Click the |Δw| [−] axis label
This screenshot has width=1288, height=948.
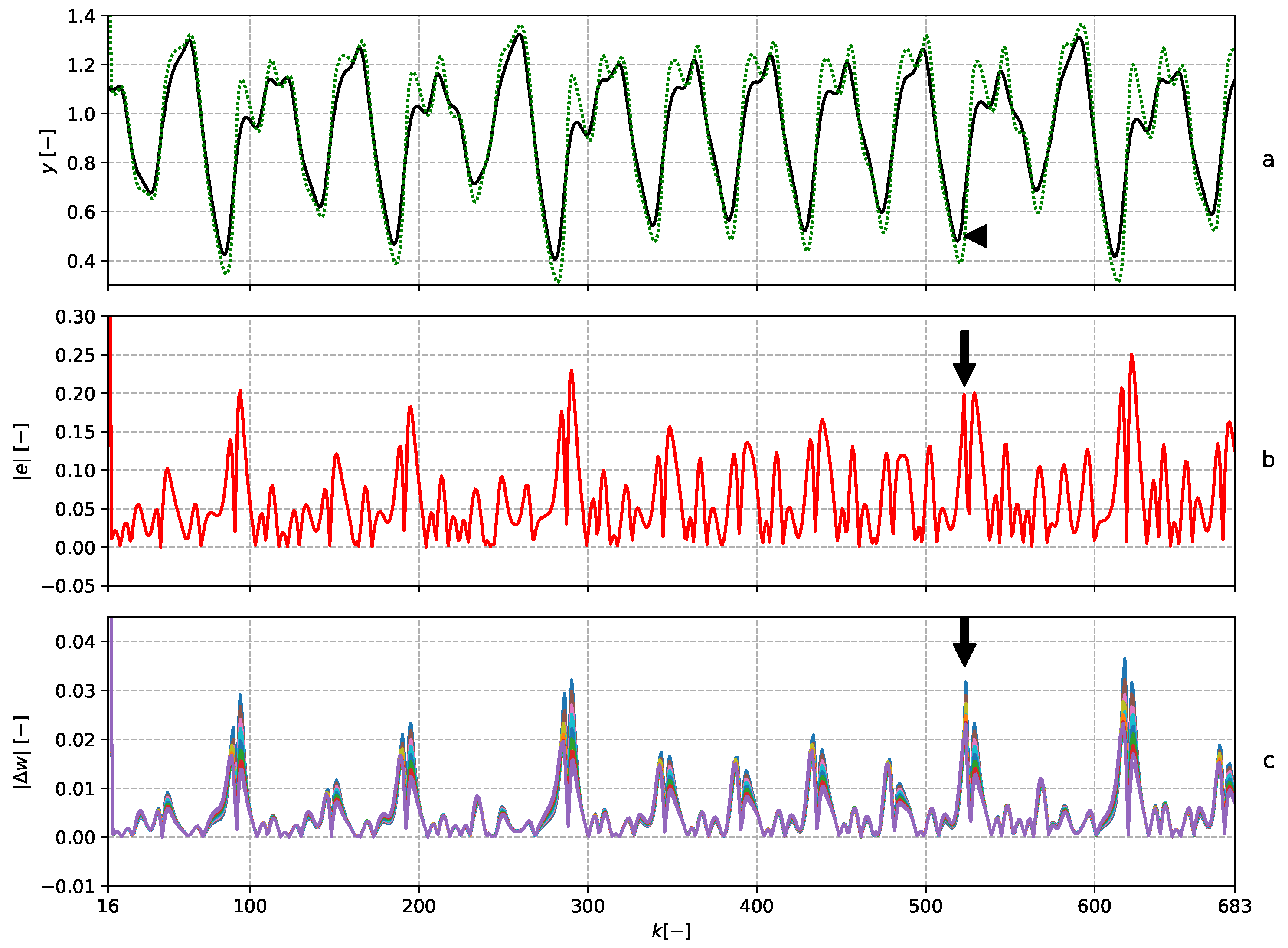[22, 752]
